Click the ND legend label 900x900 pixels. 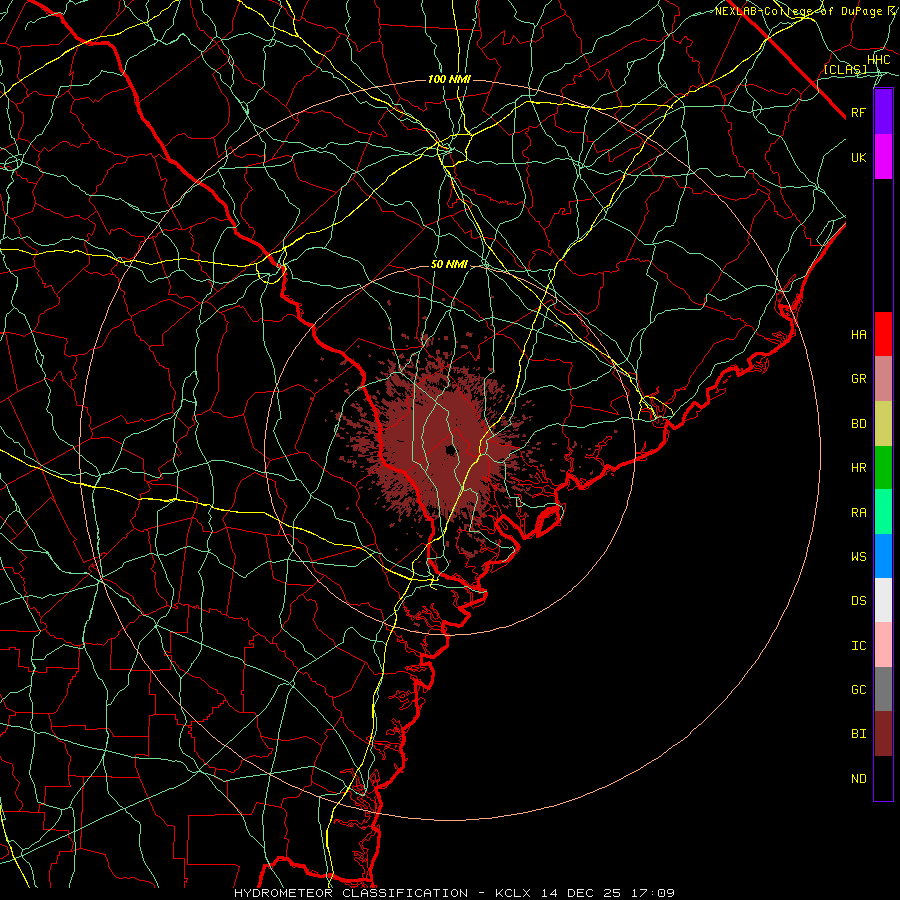(x=858, y=779)
